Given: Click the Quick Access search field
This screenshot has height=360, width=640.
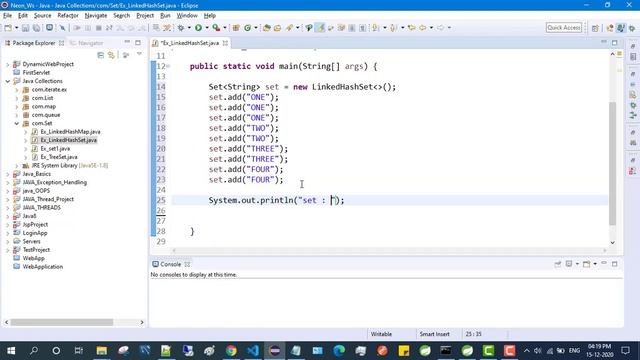Looking at the screenshot, I should 564,27.
